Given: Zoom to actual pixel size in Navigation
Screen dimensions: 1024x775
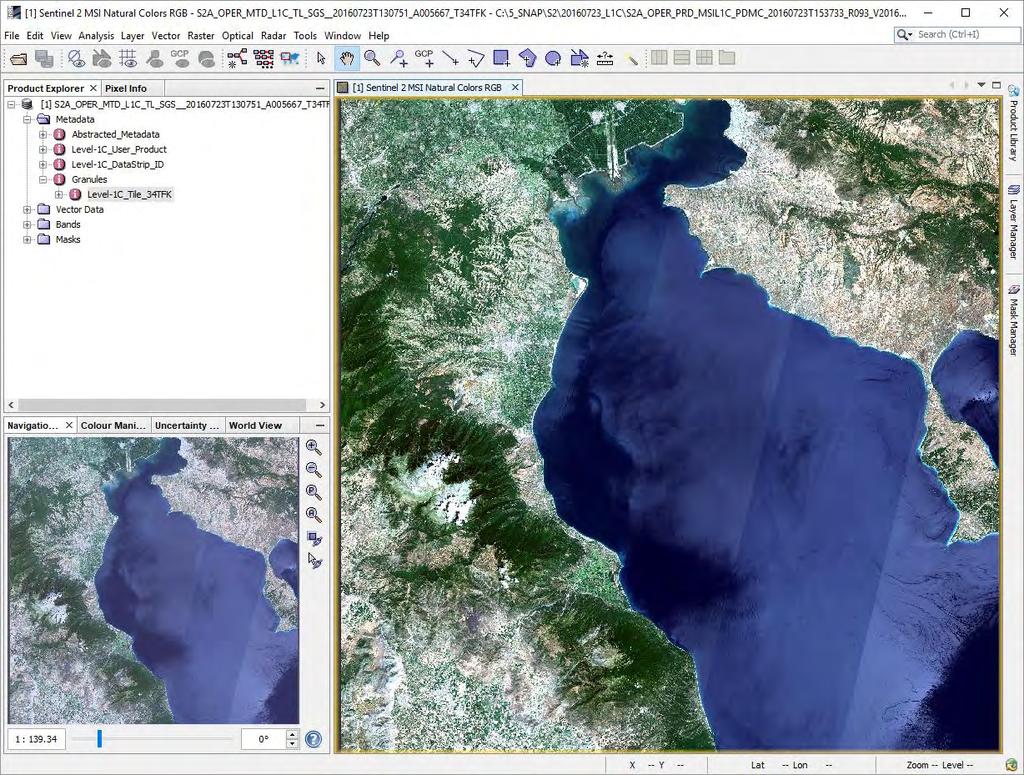Looking at the screenshot, I should pyautogui.click(x=313, y=492).
